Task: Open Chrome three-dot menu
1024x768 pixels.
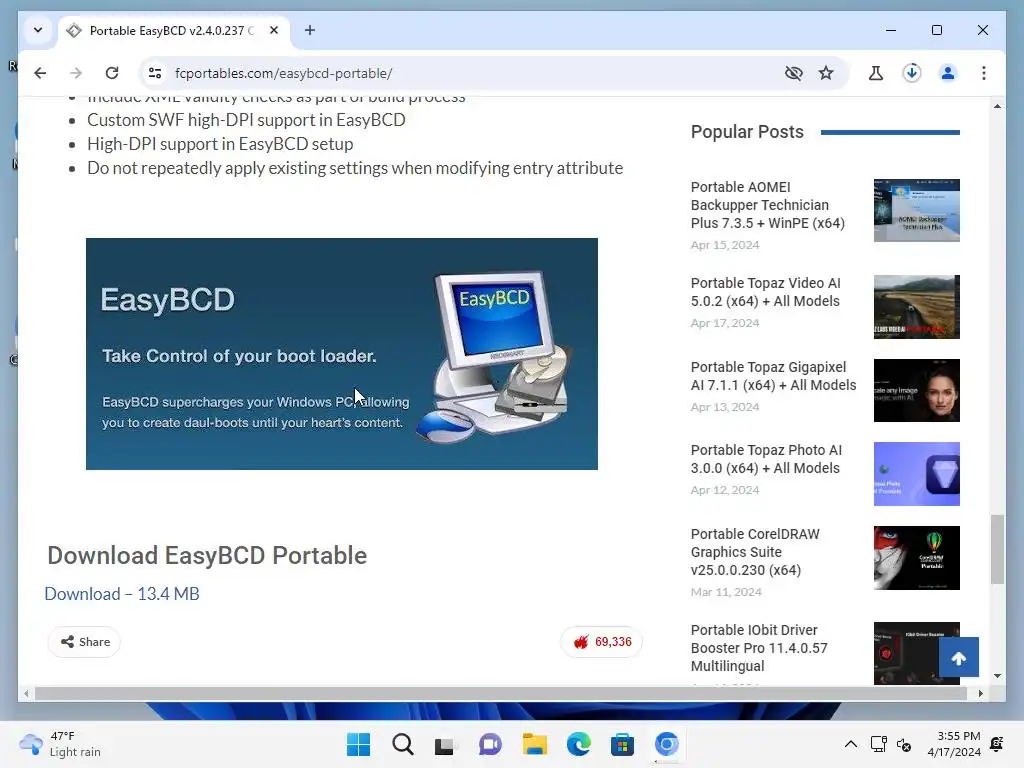Action: click(x=984, y=73)
